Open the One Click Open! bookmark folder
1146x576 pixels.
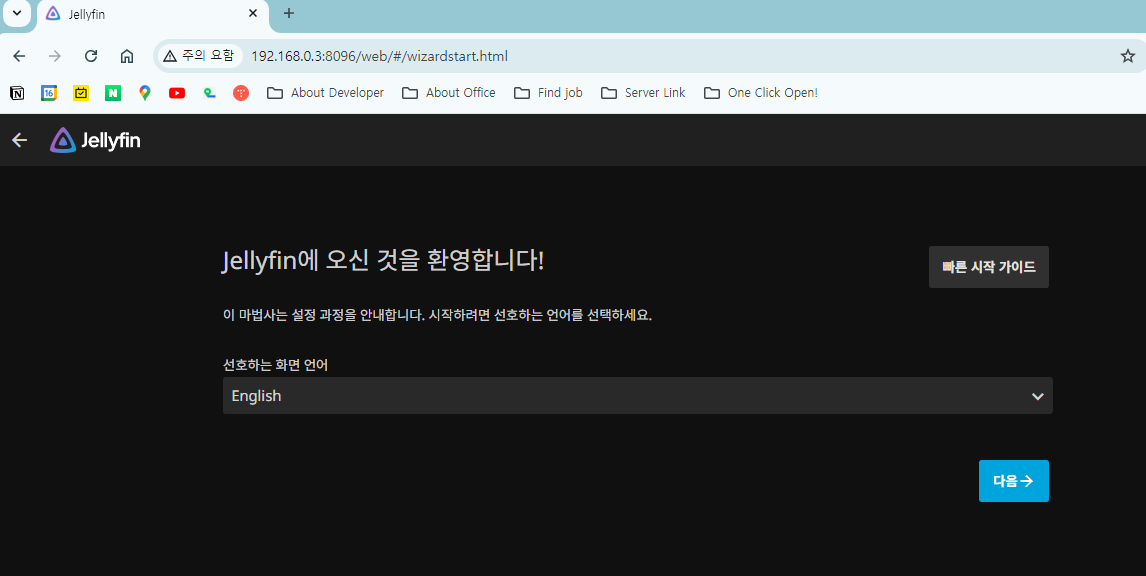click(761, 93)
